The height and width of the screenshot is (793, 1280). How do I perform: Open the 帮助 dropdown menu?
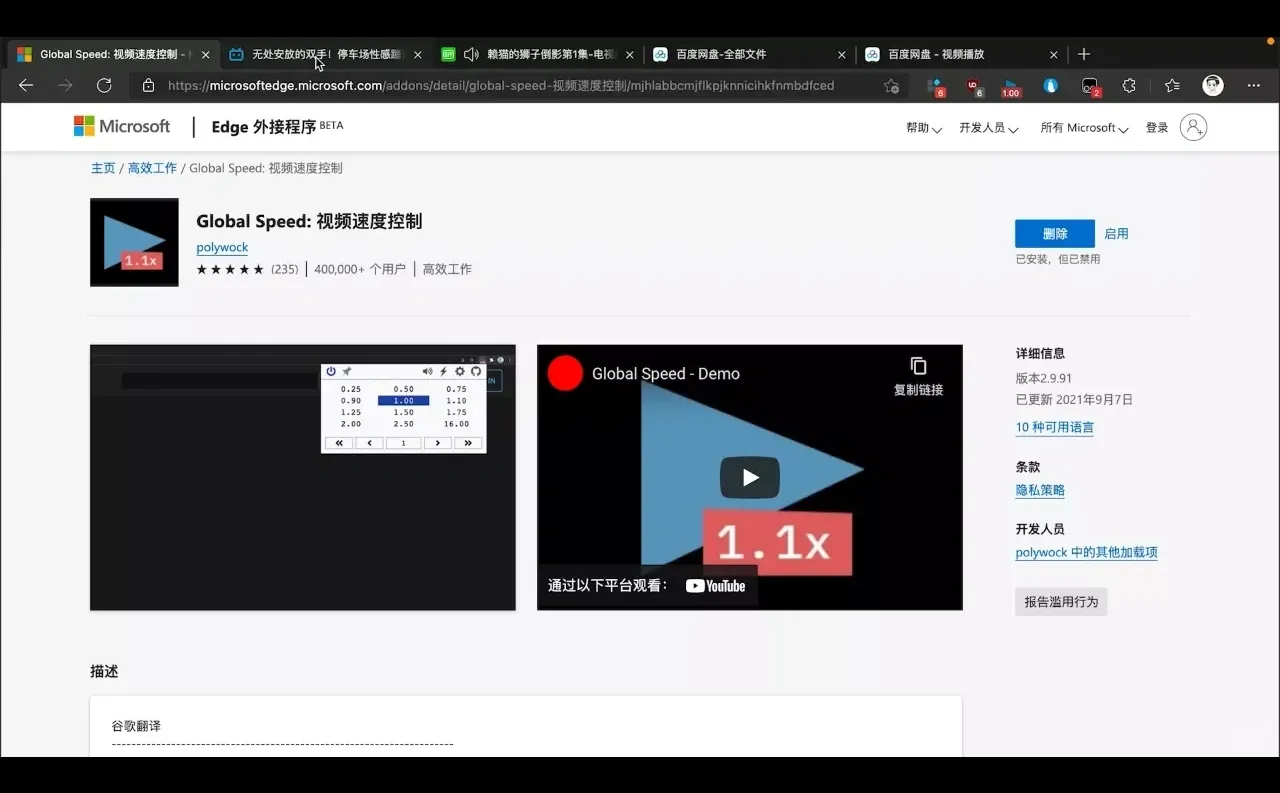click(923, 128)
